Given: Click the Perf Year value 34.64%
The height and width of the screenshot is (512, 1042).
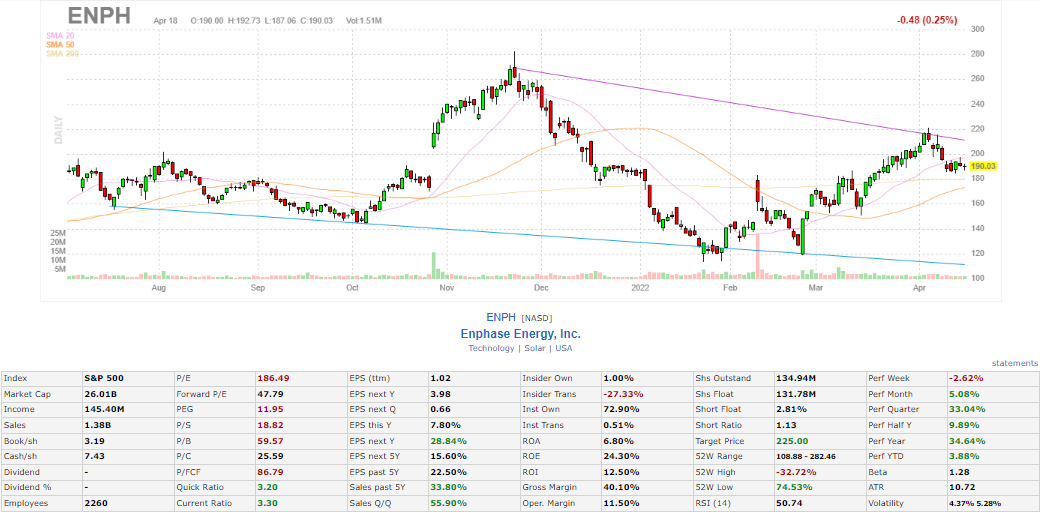Looking at the screenshot, I should point(967,441).
